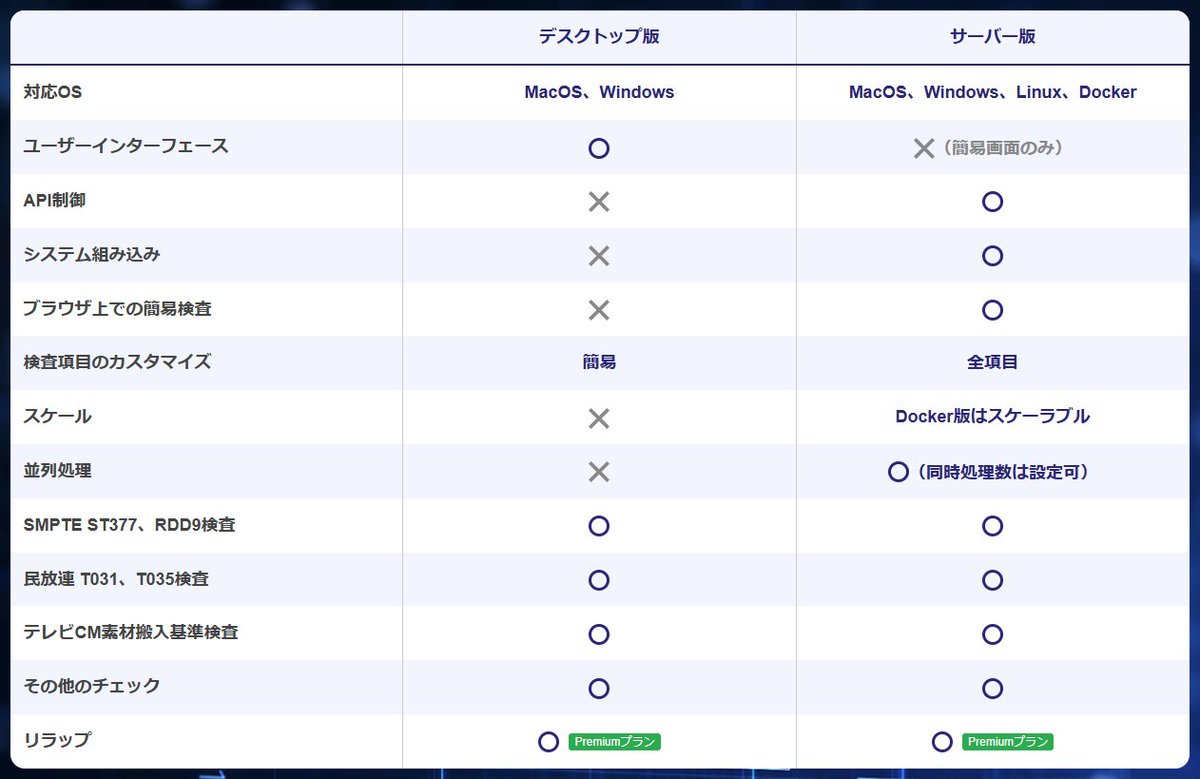Click the circle for server ブラウザ上での簡易検査
Image resolution: width=1200 pixels, height=779 pixels.
pos(992,310)
